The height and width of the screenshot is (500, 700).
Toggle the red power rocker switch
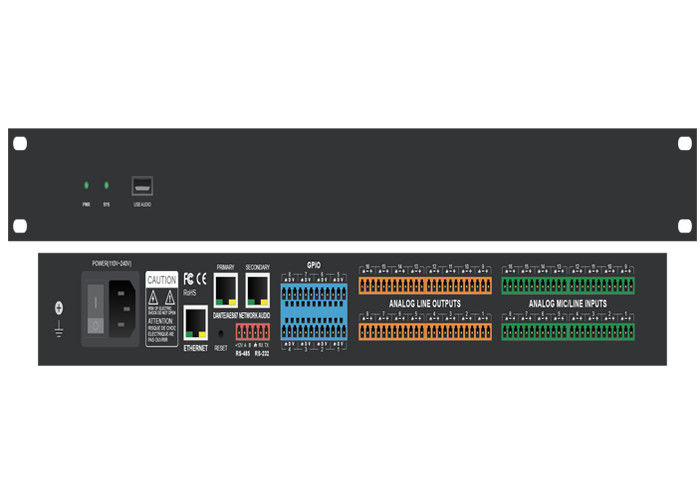(x=96, y=308)
